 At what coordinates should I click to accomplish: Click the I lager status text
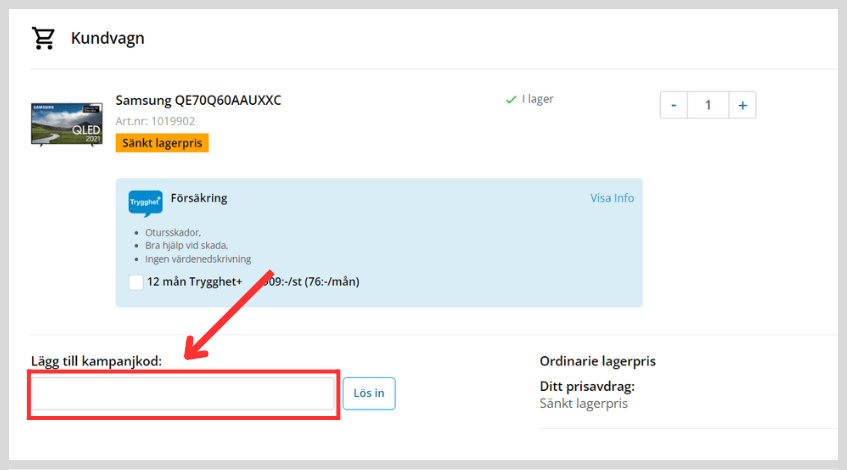point(537,100)
